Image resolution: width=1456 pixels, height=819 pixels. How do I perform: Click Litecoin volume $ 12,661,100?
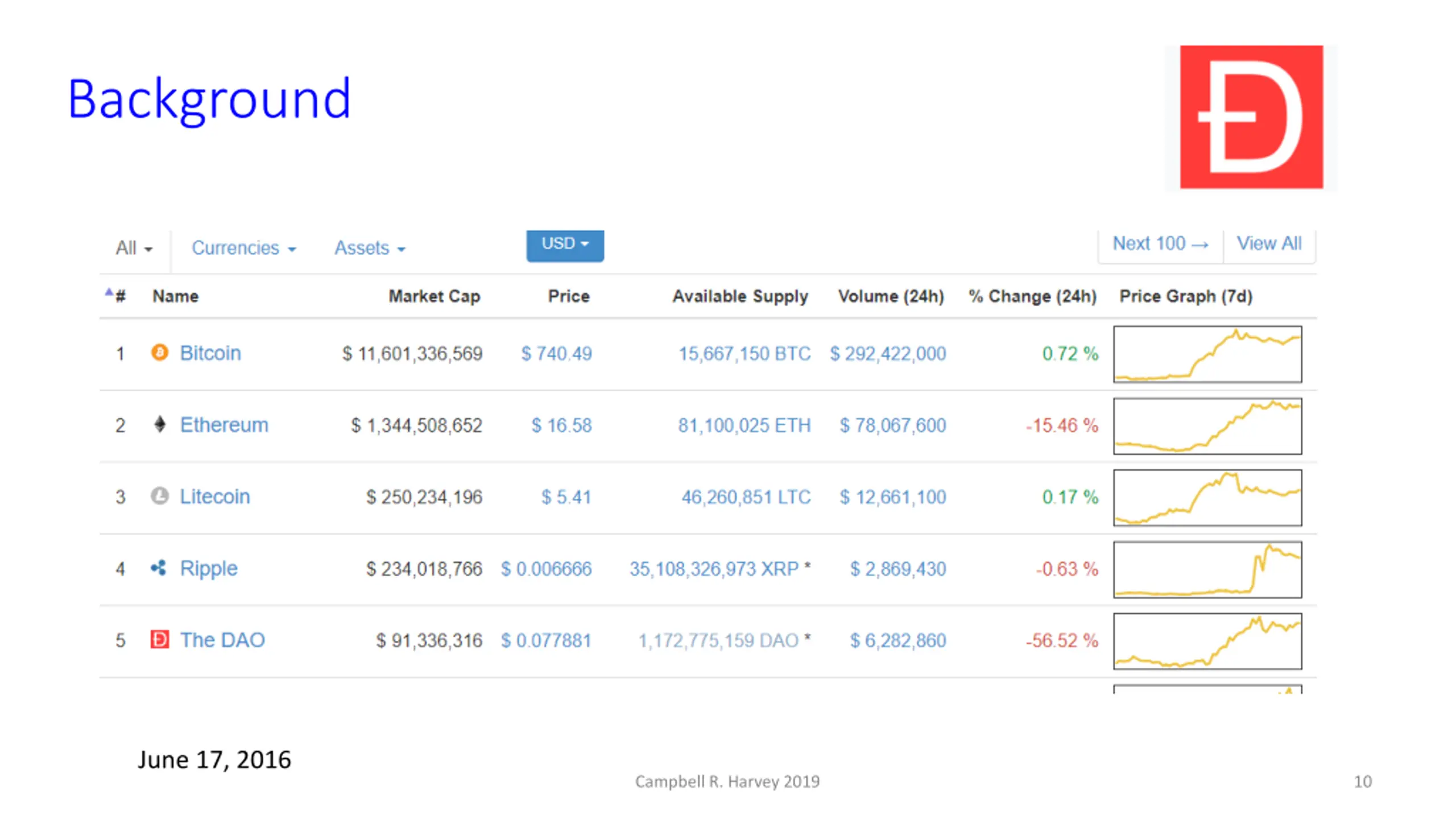pyautogui.click(x=893, y=497)
